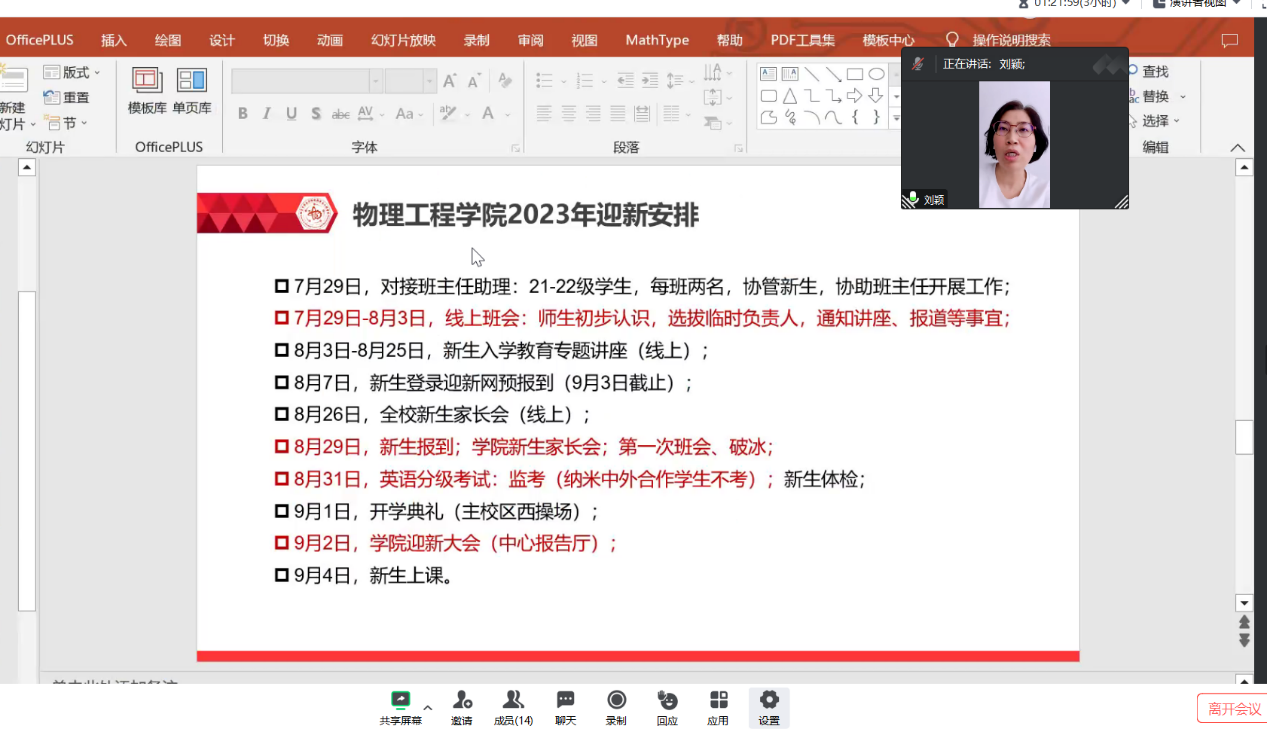This screenshot has height=732, width=1267.
Task: Open the 模板库 template library
Action: click(147, 91)
